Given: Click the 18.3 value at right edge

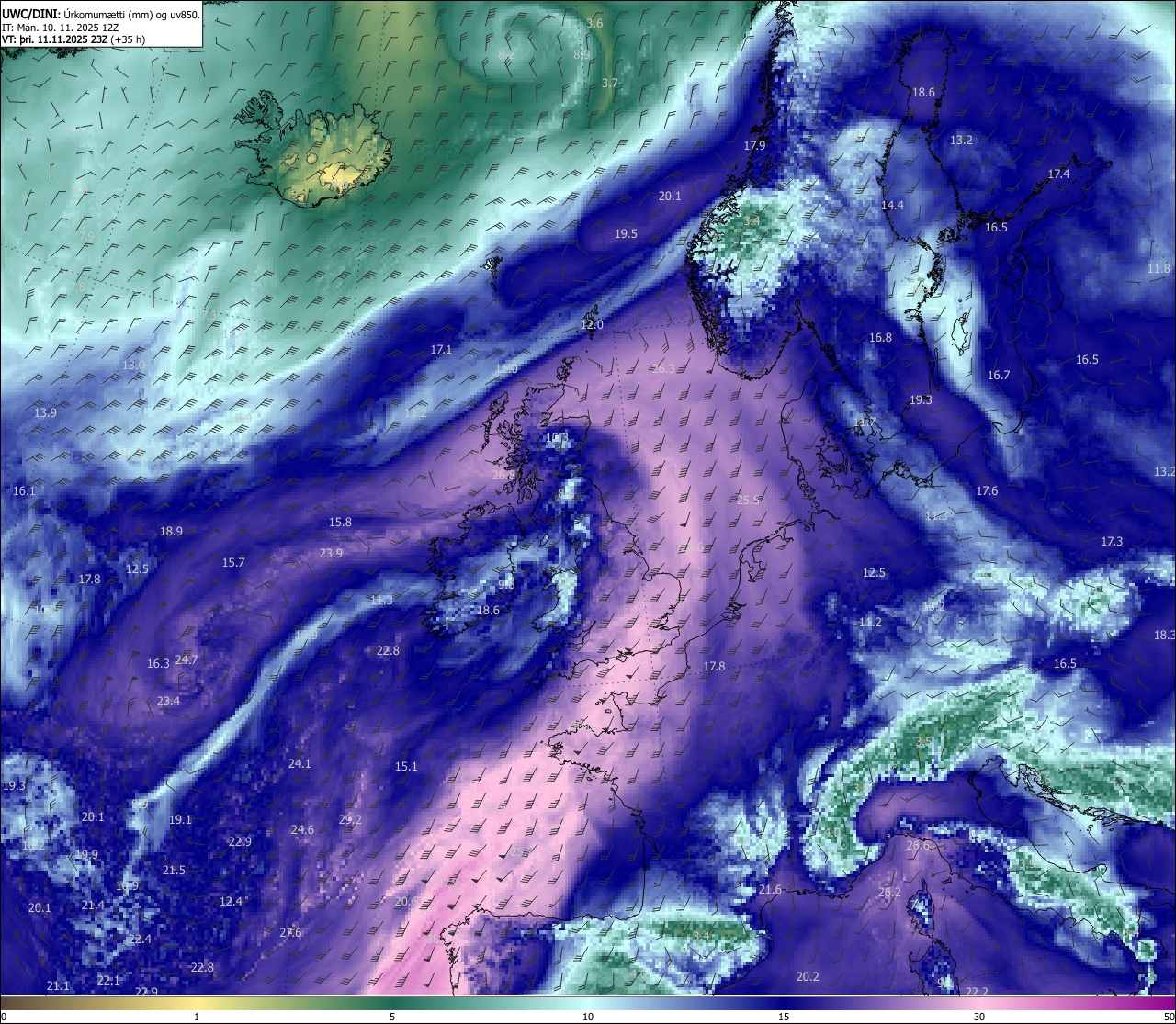Looking at the screenshot, I should (1164, 635).
